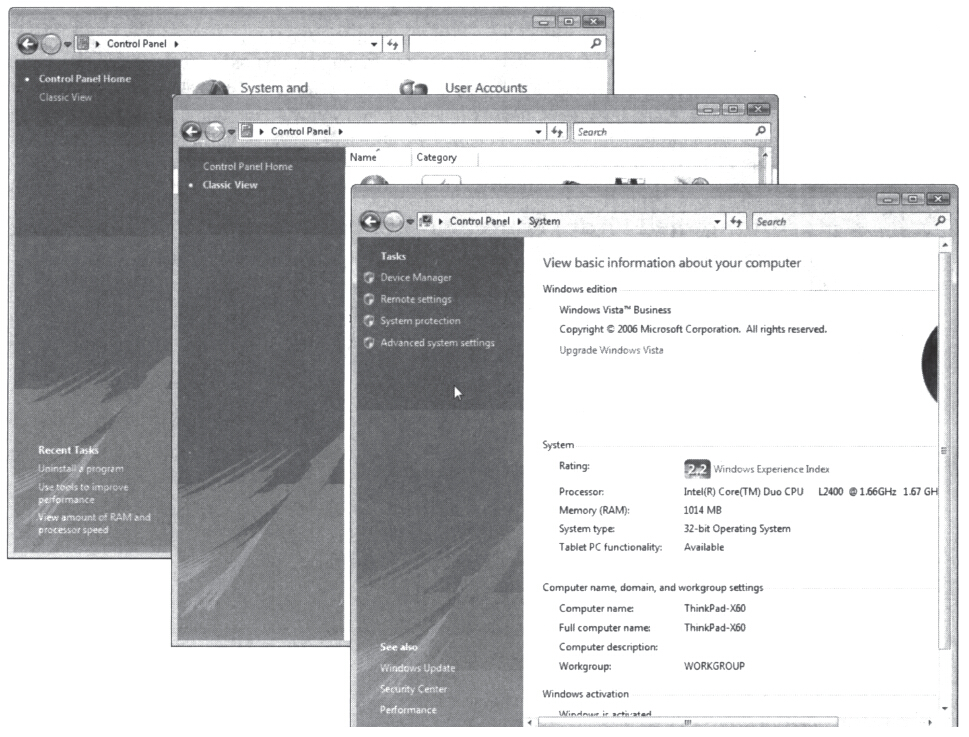Click refresh button in rearmost window
Viewport: 969px width, 737px height.
click(393, 44)
